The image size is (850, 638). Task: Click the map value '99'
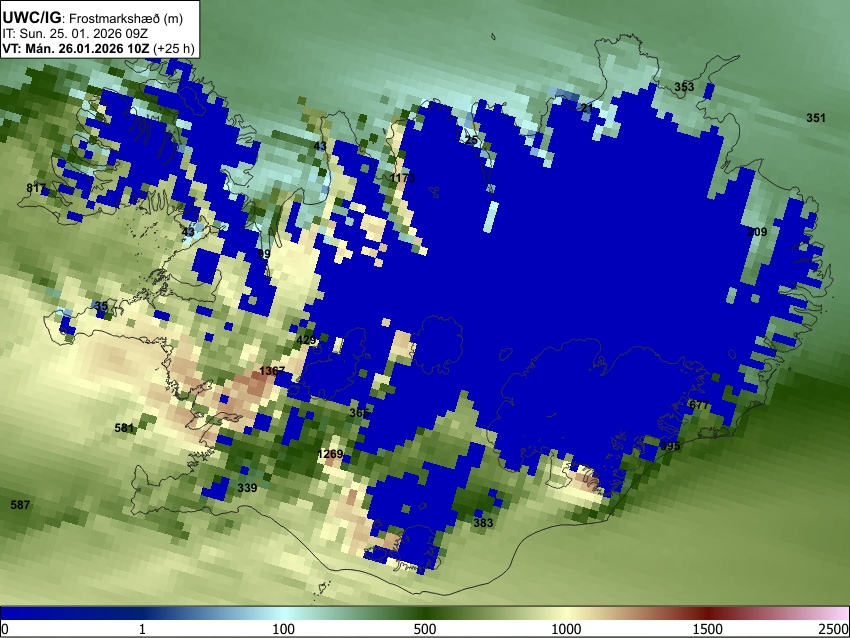coord(264,254)
